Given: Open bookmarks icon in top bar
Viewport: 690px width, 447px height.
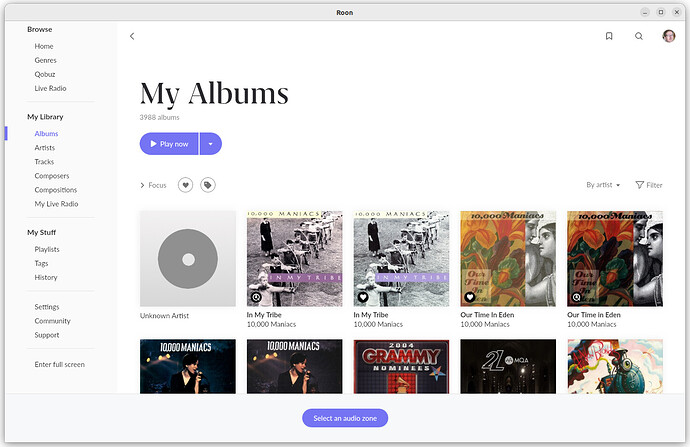Looking at the screenshot, I should 609,36.
